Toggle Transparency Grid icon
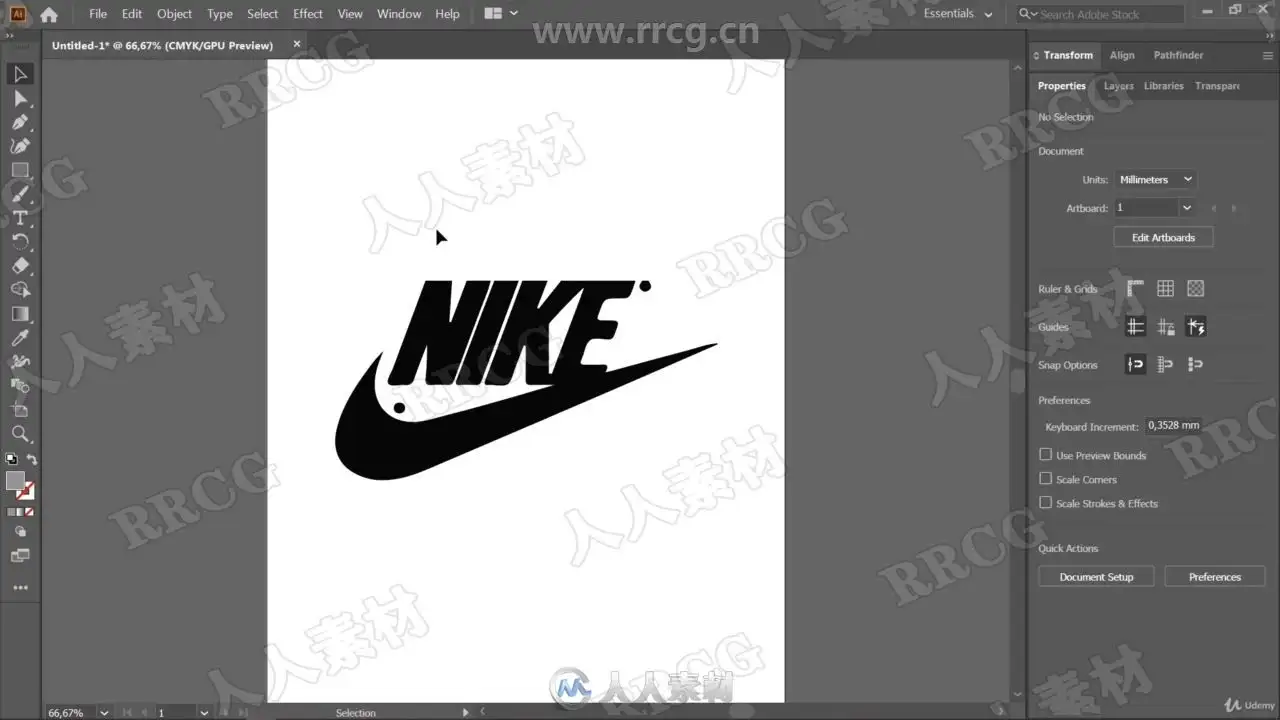 click(1195, 289)
